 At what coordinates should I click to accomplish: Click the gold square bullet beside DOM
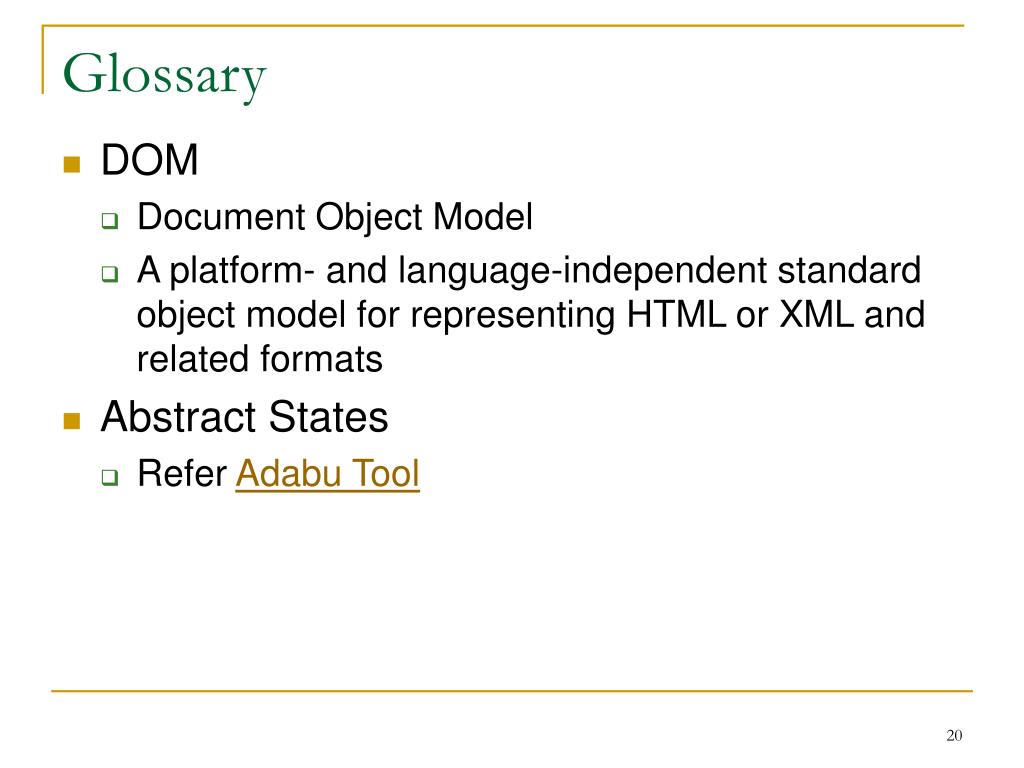[x=72, y=164]
